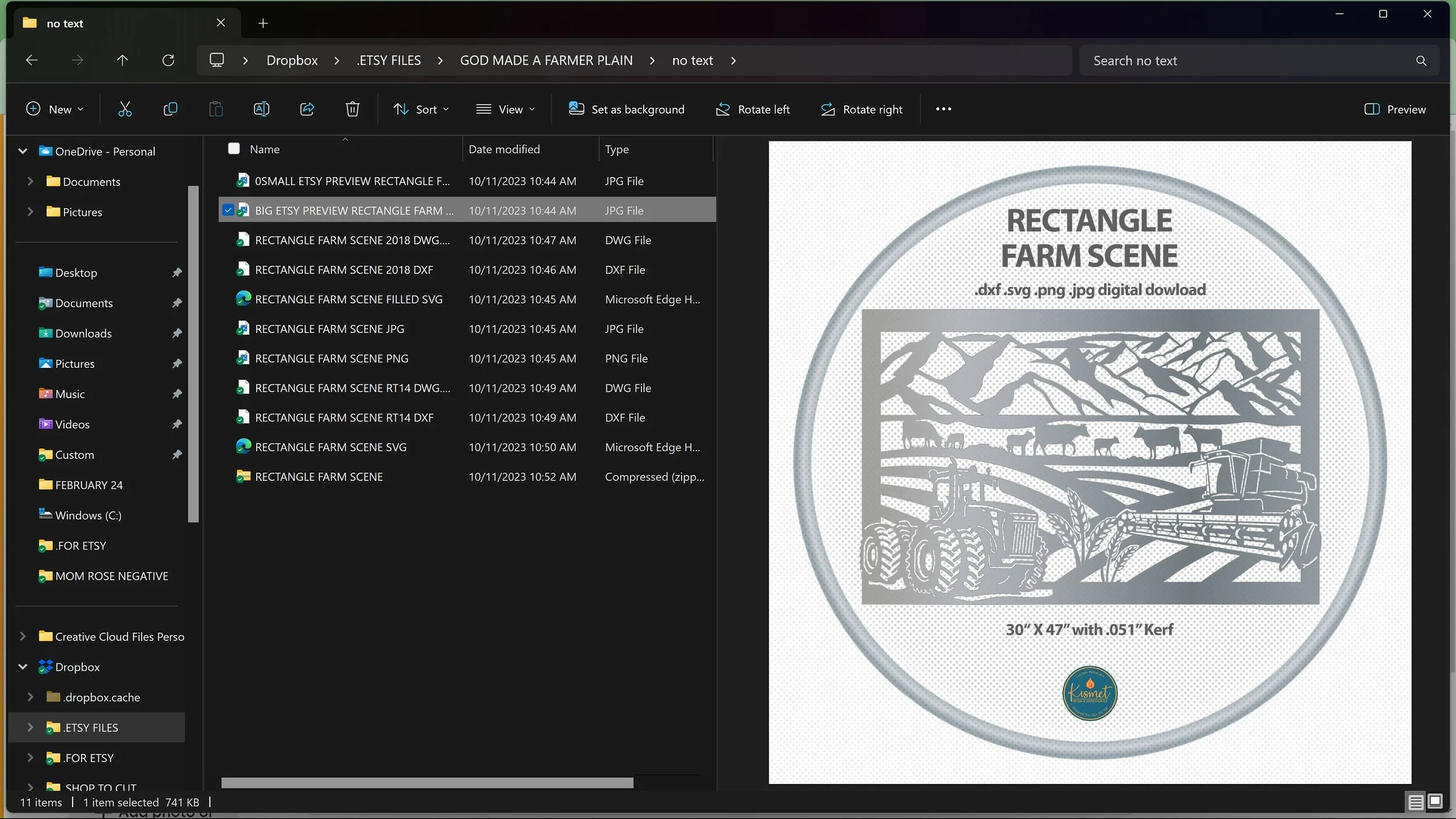Expand the .ETSY FILES tree folder
Image resolution: width=1456 pixels, height=819 pixels.
(30, 728)
